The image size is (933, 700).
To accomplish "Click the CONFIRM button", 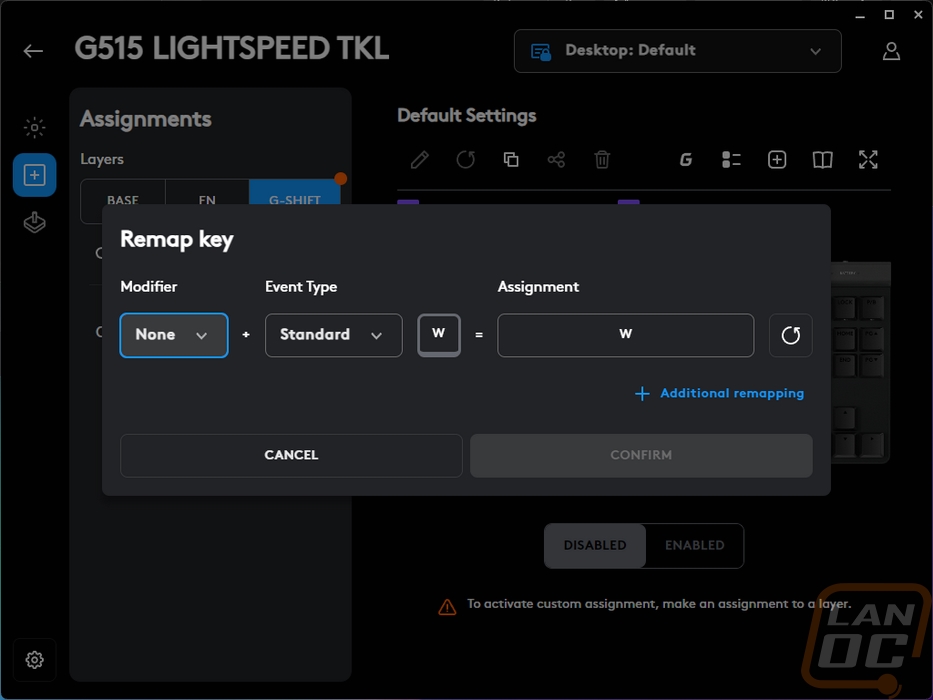I will click(x=641, y=455).
